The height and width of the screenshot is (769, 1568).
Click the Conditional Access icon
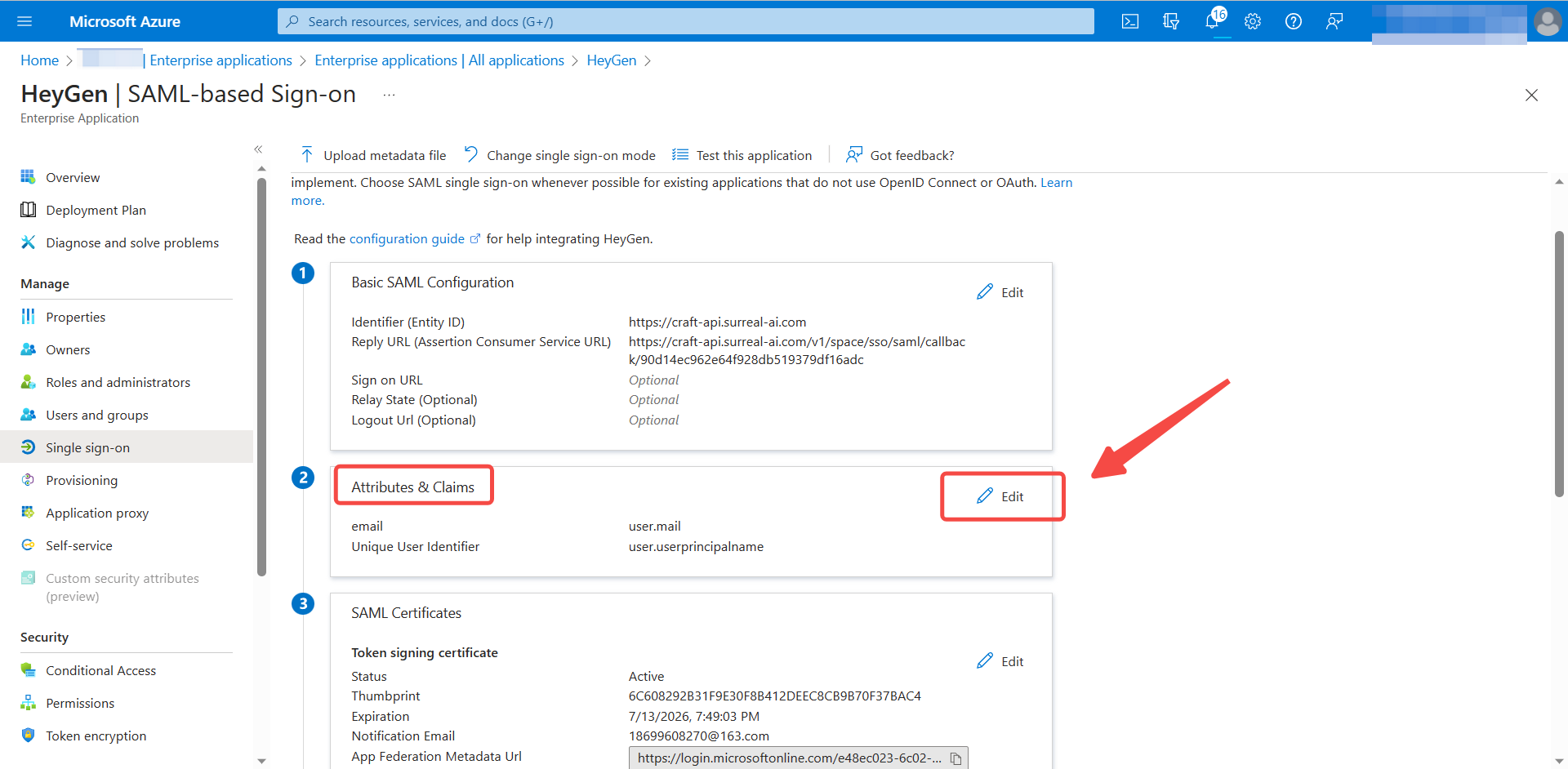28,670
